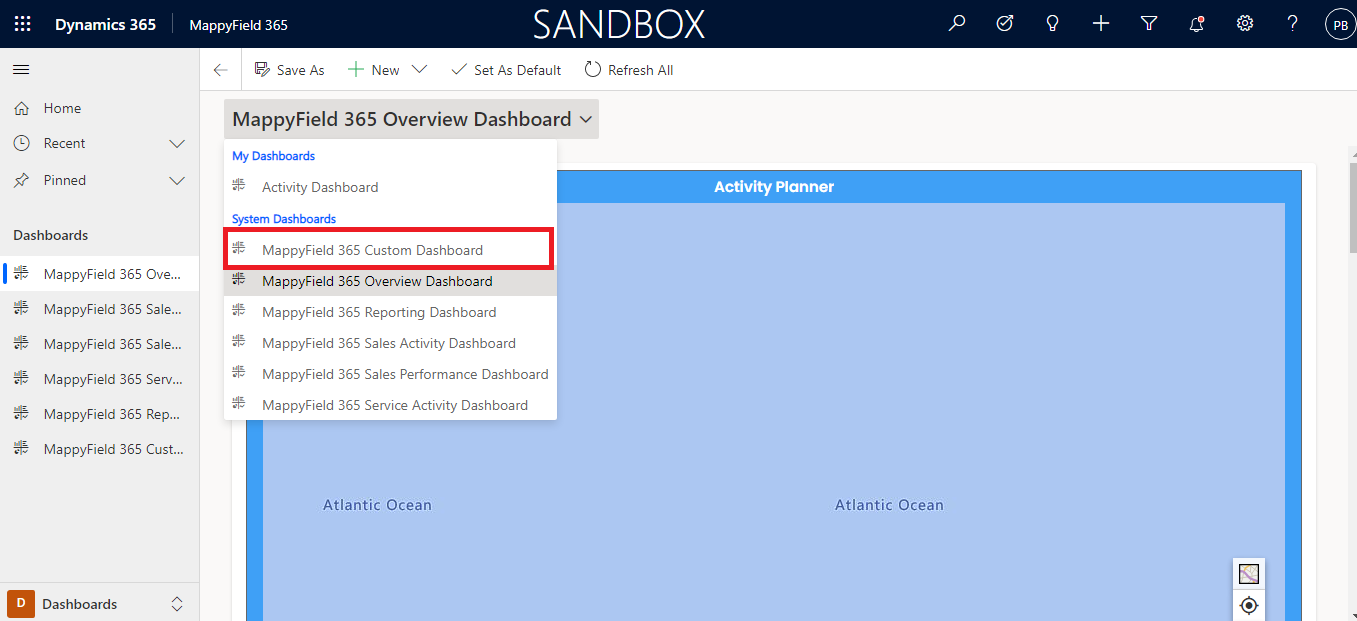The width and height of the screenshot is (1357, 621).
Task: Click the dashboard icon beside Activity Dashboard
Action: tap(239, 186)
